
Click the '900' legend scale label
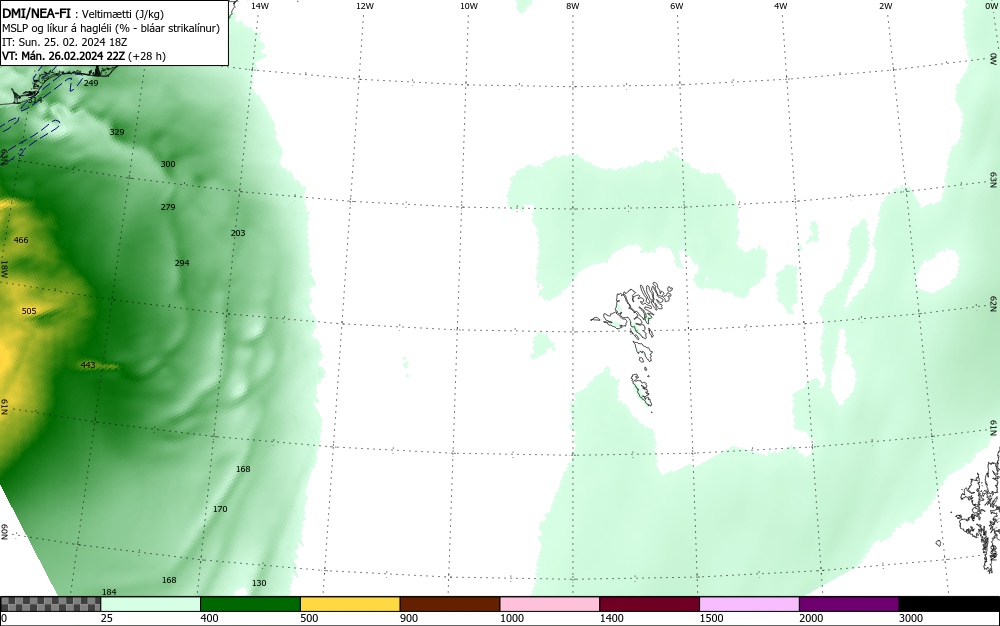coord(409,618)
